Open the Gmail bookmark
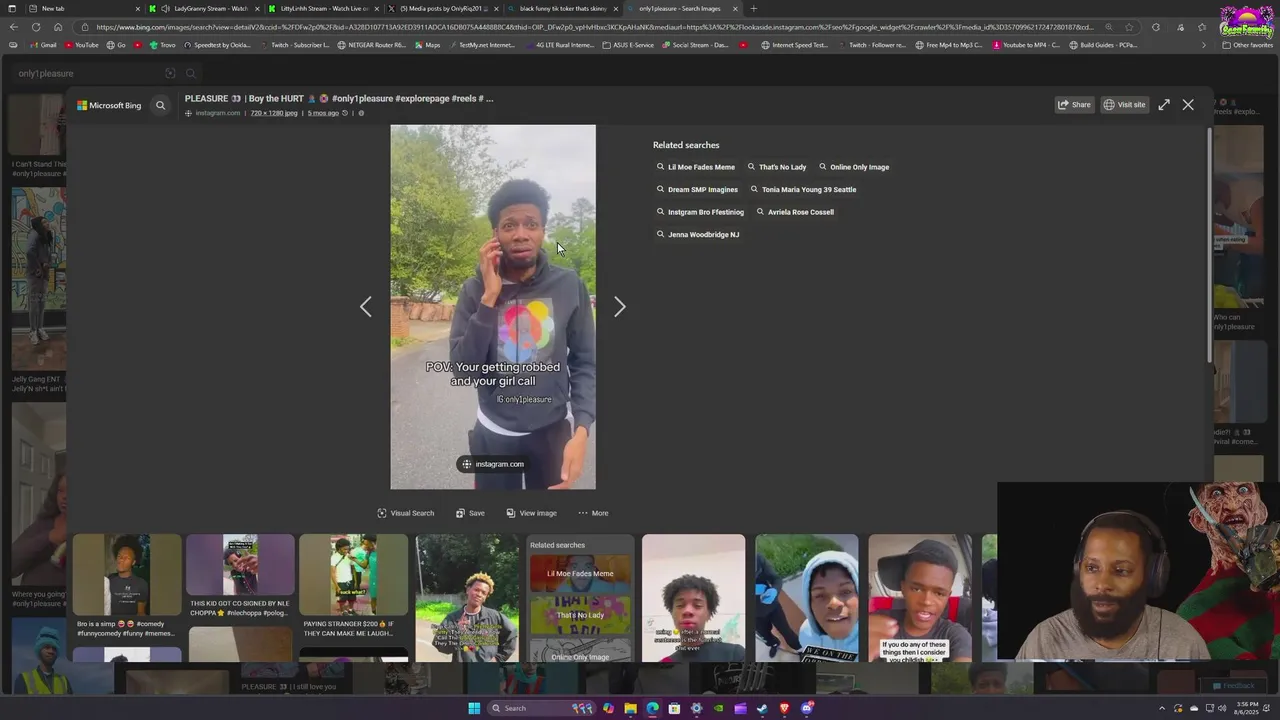The width and height of the screenshot is (1280, 720). [43, 45]
